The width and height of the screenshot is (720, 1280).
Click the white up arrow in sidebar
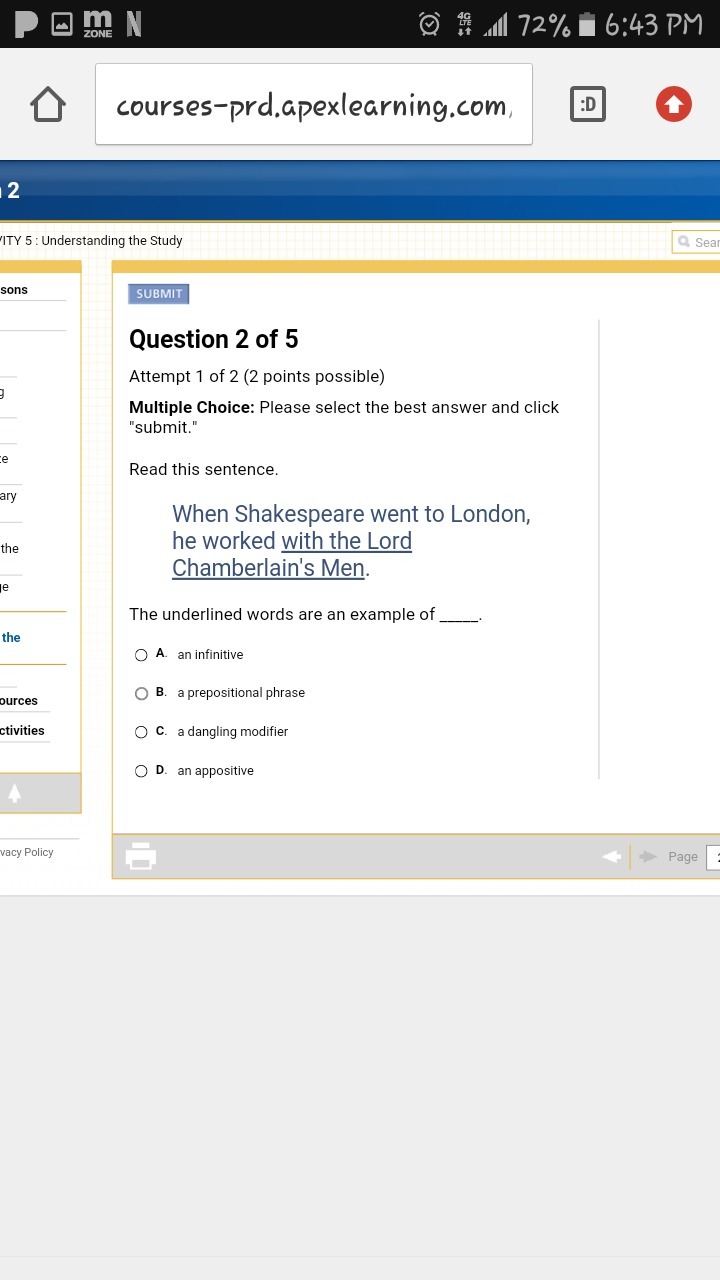[x=15, y=793]
